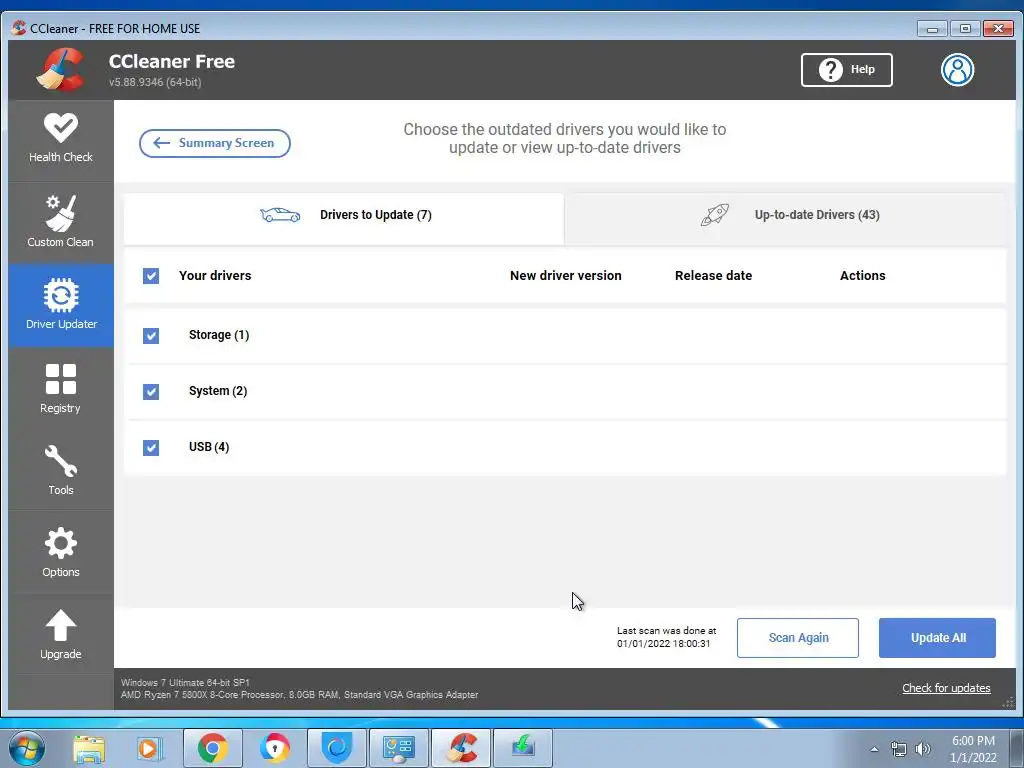Open the user account profile icon
The width and height of the screenshot is (1024, 768).
tap(957, 70)
